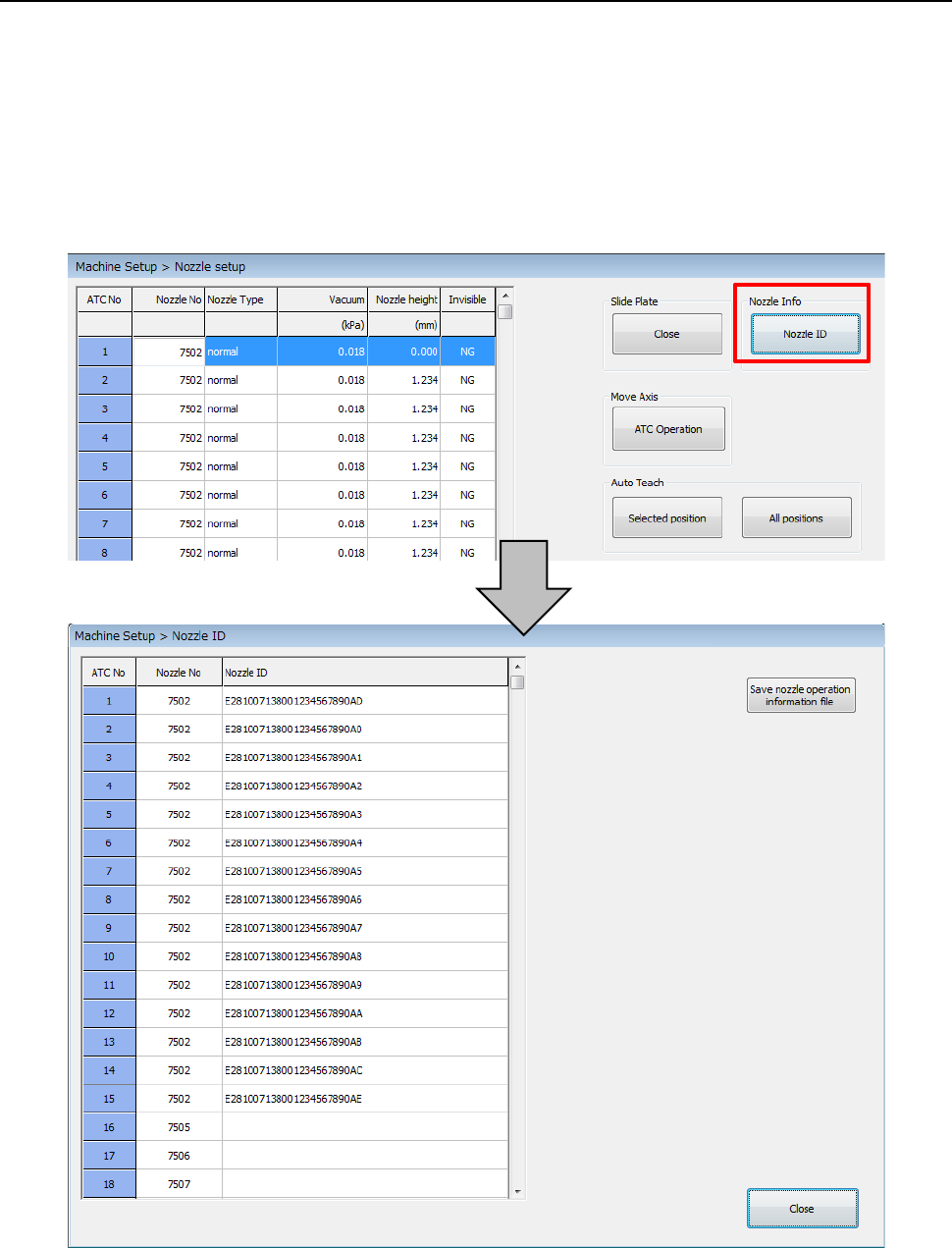Click ATC No 12 row header in Nozzle ID table
The width and height of the screenshot is (952, 1248).
[x=109, y=1013]
